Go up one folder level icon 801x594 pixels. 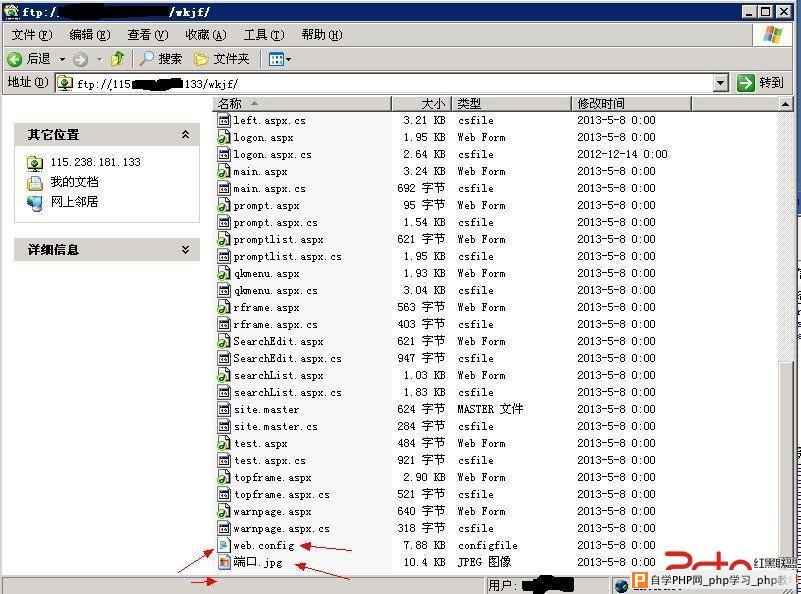tap(118, 59)
